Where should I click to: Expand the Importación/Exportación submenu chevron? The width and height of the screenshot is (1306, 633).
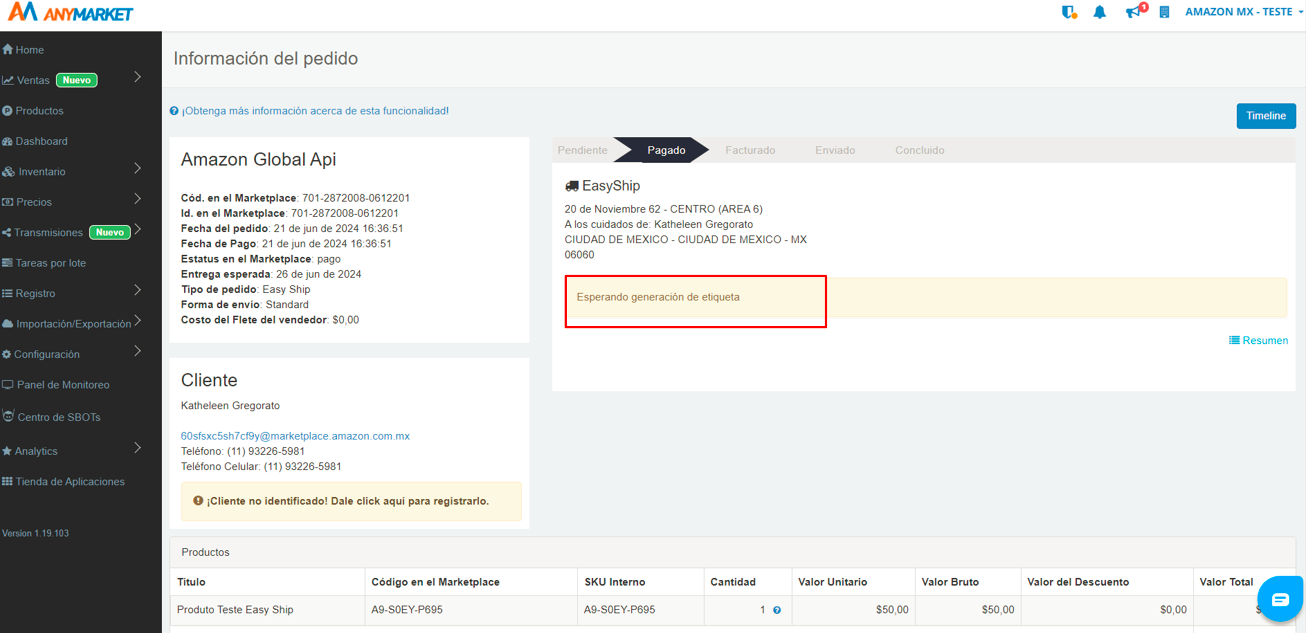138,321
